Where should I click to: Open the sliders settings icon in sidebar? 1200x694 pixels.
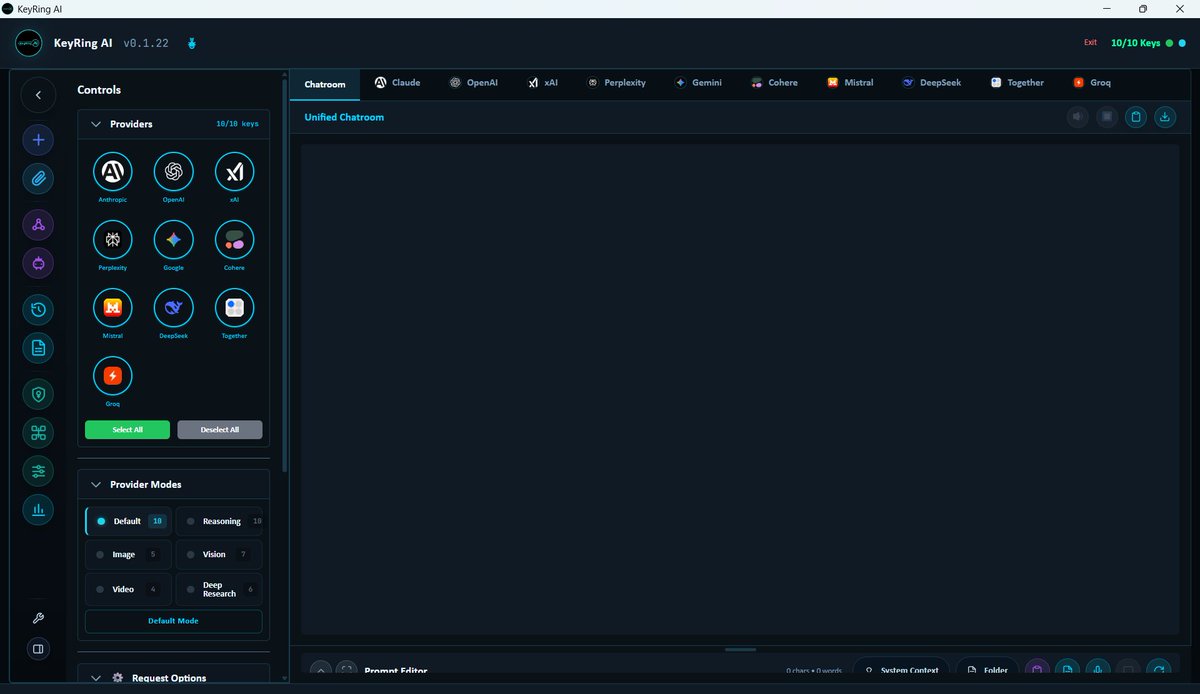pyautogui.click(x=38, y=471)
